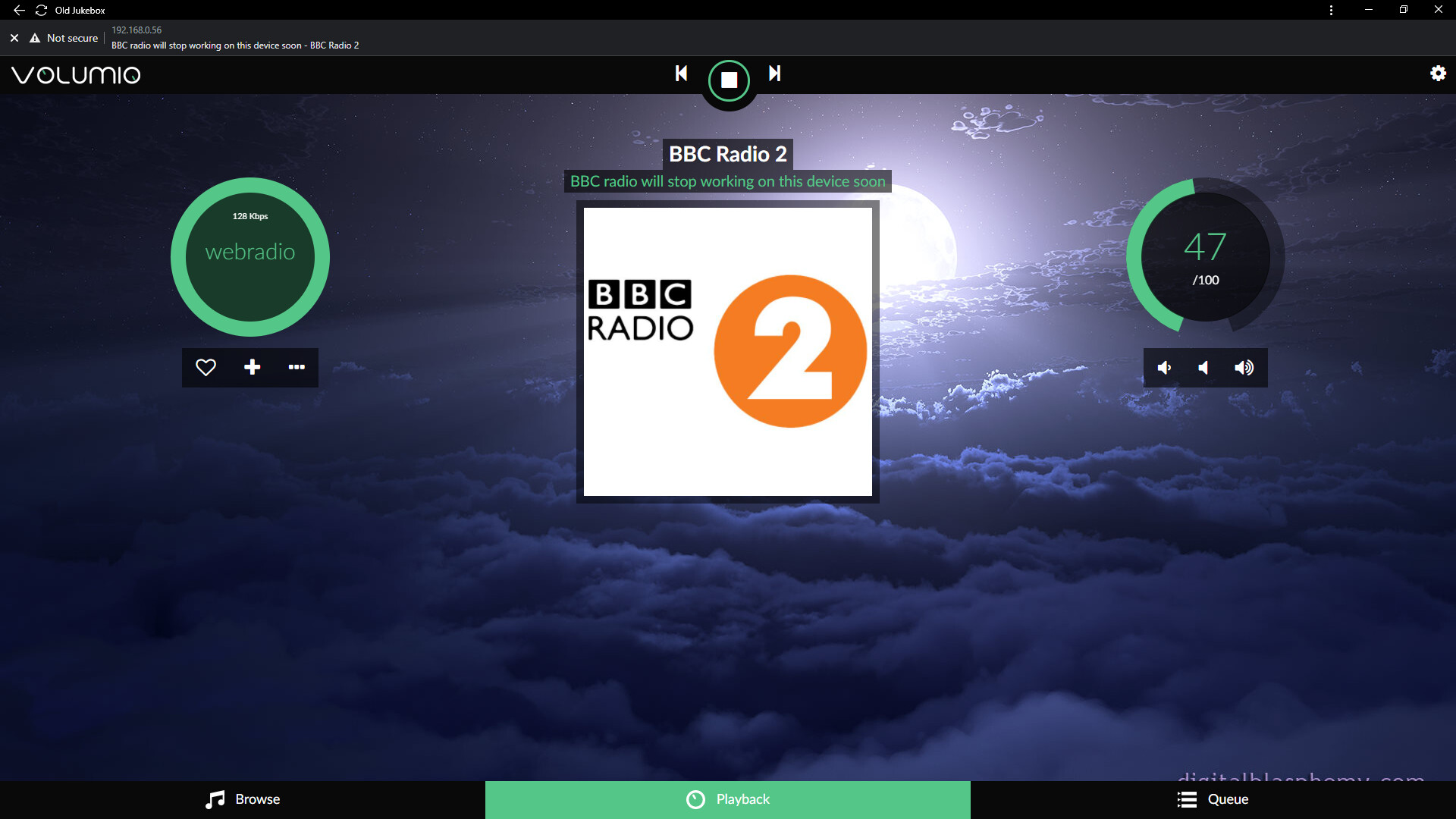Mute audio with the mute icon

(1203, 368)
